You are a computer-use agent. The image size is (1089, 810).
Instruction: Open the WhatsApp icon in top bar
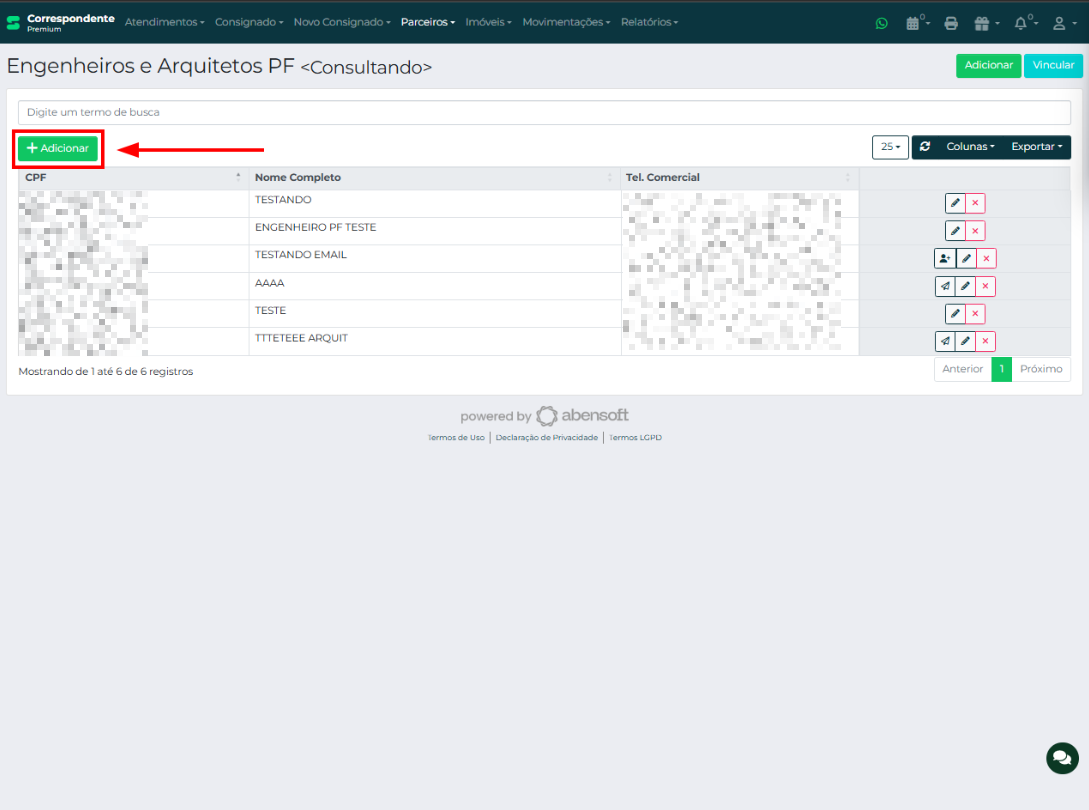(x=881, y=23)
